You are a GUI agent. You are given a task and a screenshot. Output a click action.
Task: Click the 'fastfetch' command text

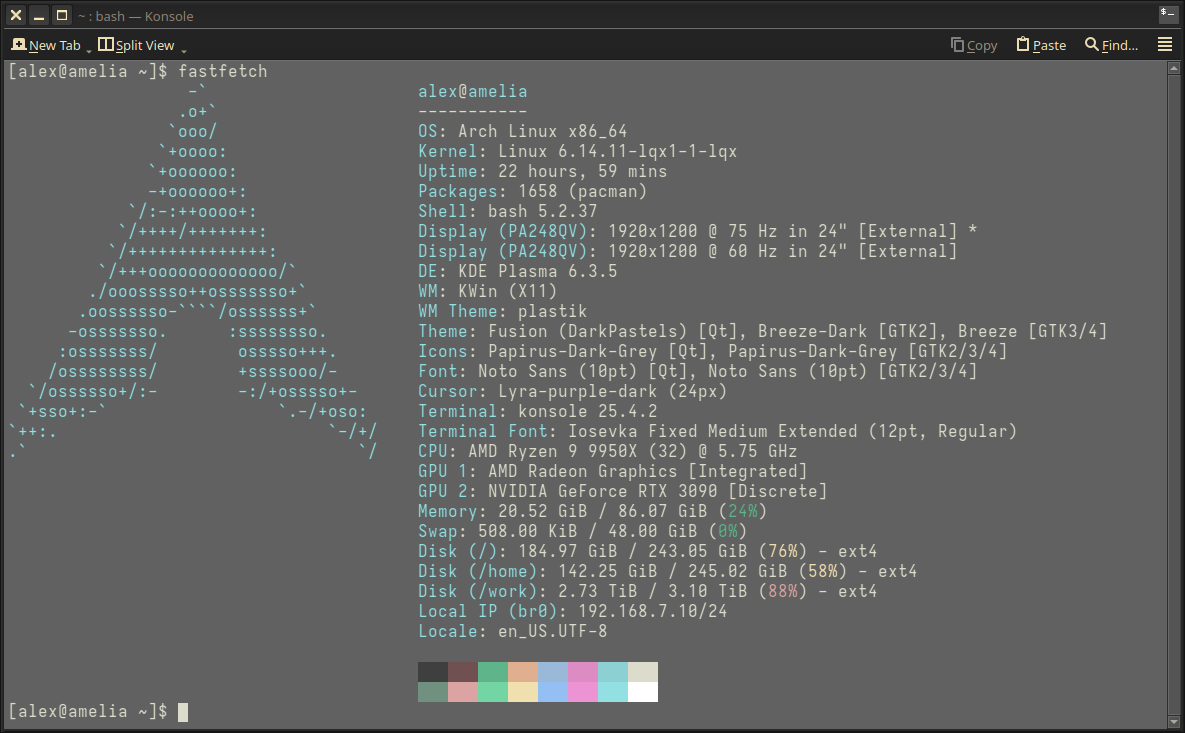(223, 72)
